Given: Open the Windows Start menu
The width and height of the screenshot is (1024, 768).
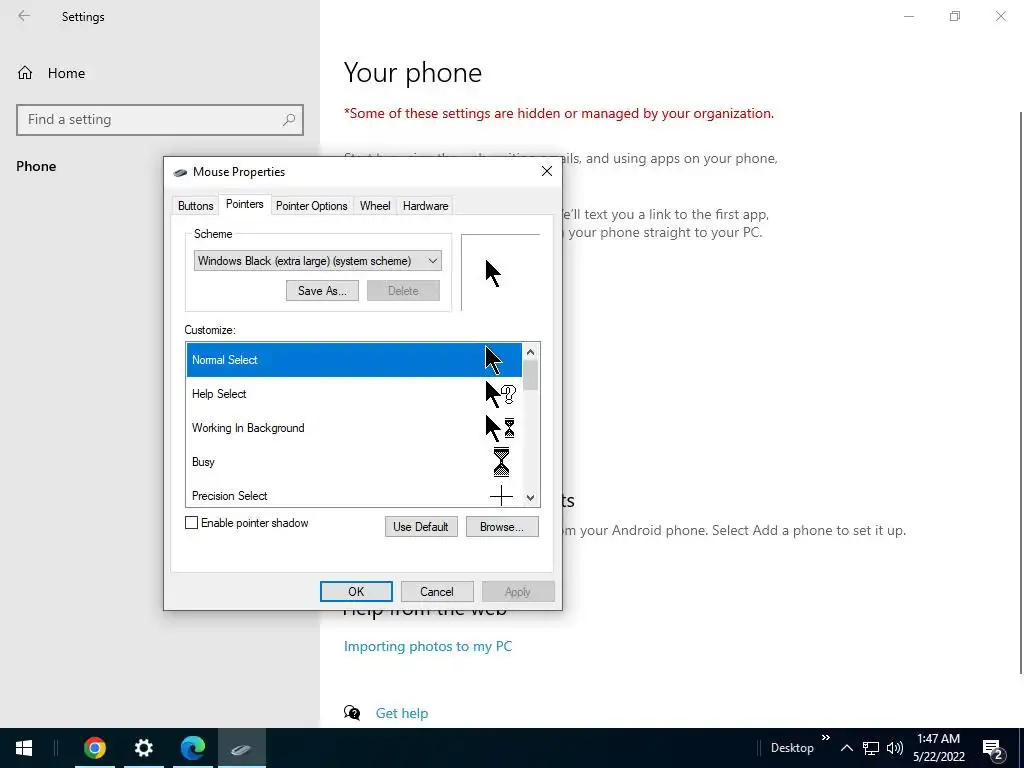Looking at the screenshot, I should pos(24,748).
